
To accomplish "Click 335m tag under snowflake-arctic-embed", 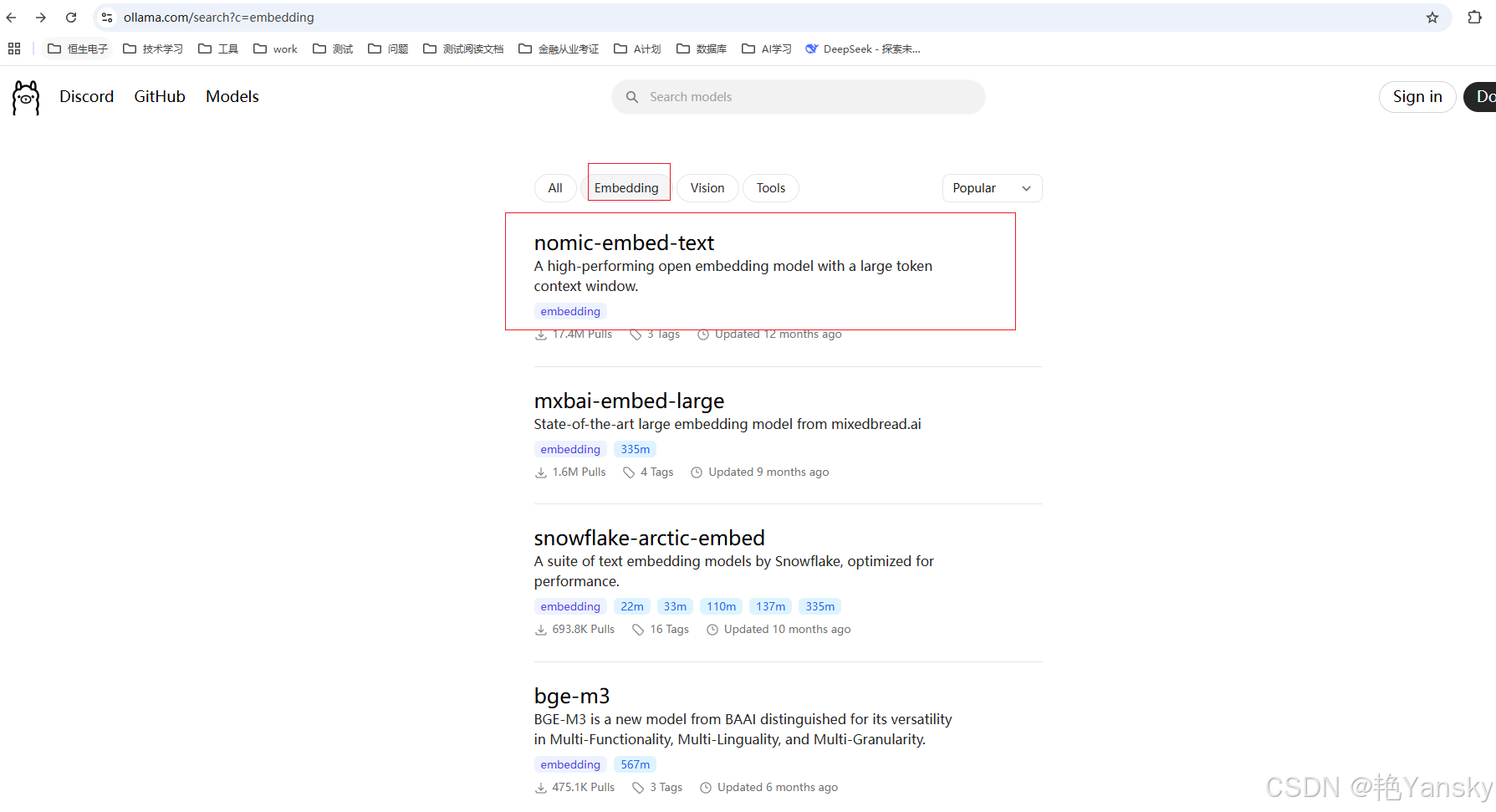I will point(820,606).
